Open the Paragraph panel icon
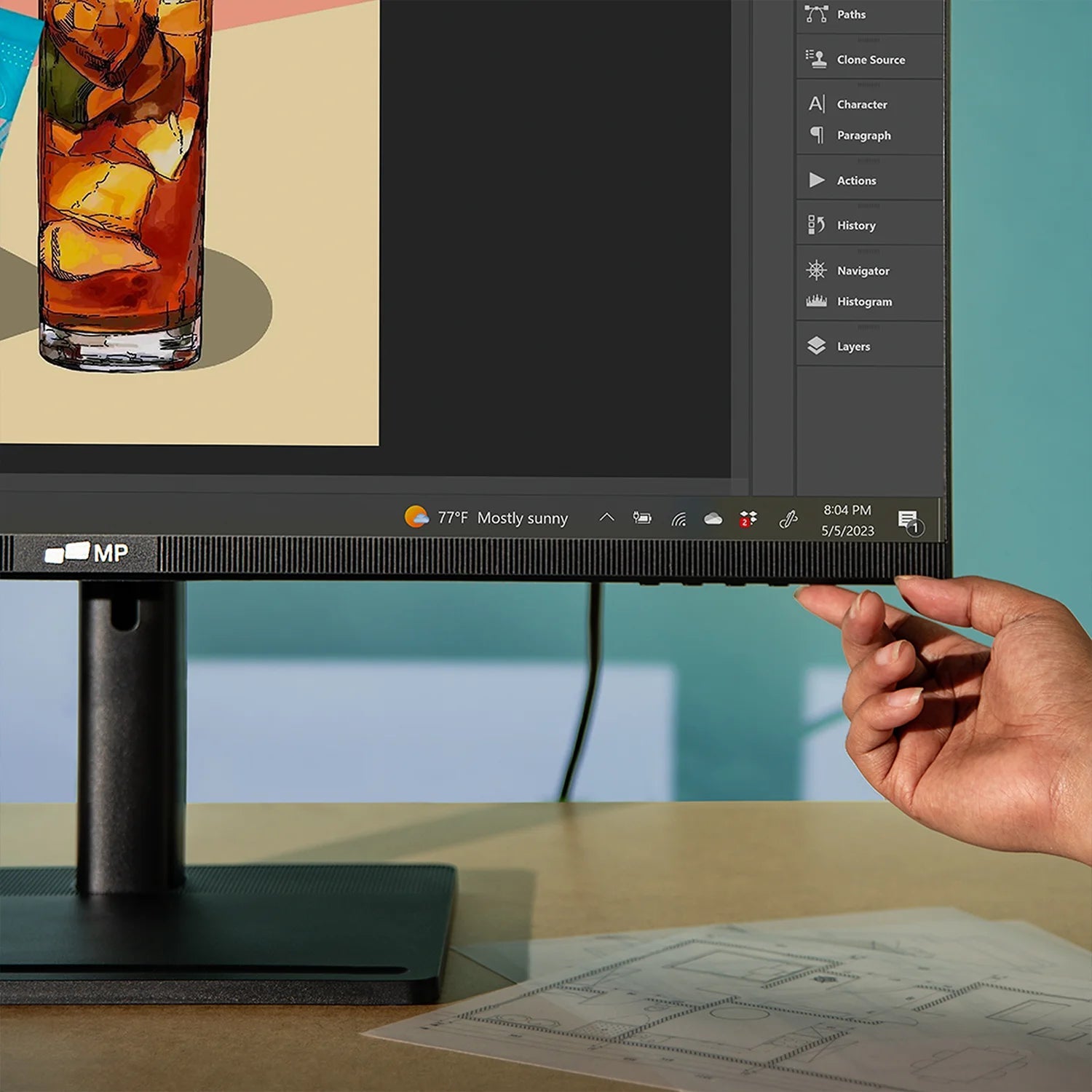This screenshot has height=1092, width=1092. tap(816, 135)
